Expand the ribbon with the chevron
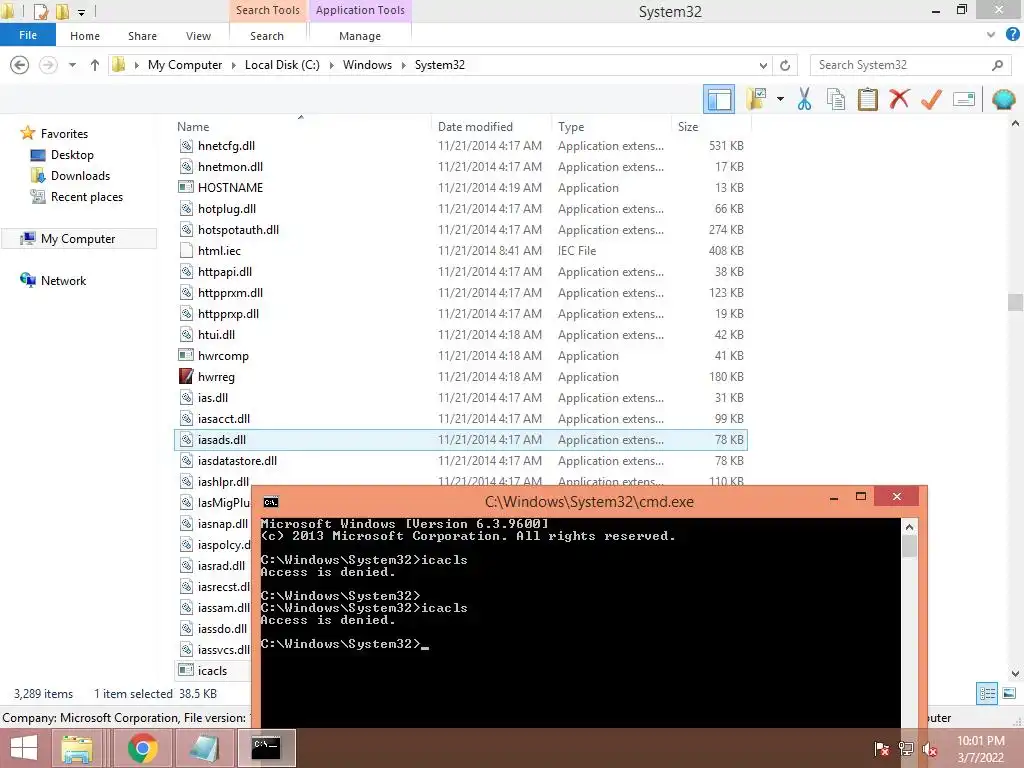 coord(991,35)
